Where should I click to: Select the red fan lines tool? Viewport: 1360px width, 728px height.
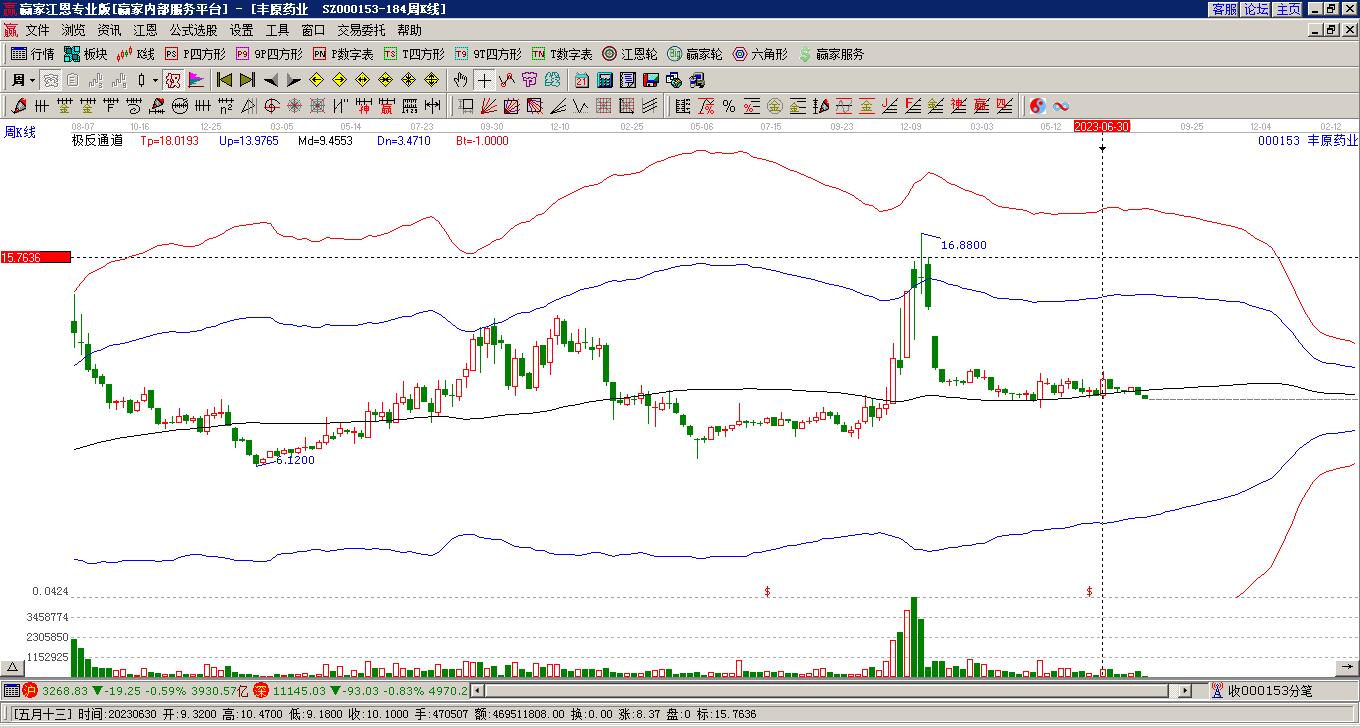tap(488, 106)
